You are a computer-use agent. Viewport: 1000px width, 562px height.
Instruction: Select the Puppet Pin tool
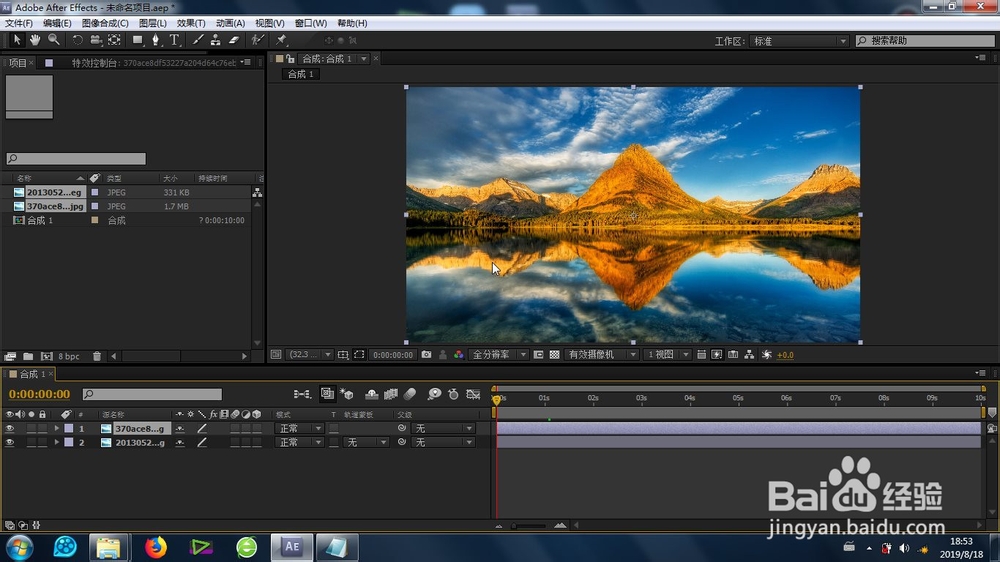click(x=281, y=40)
